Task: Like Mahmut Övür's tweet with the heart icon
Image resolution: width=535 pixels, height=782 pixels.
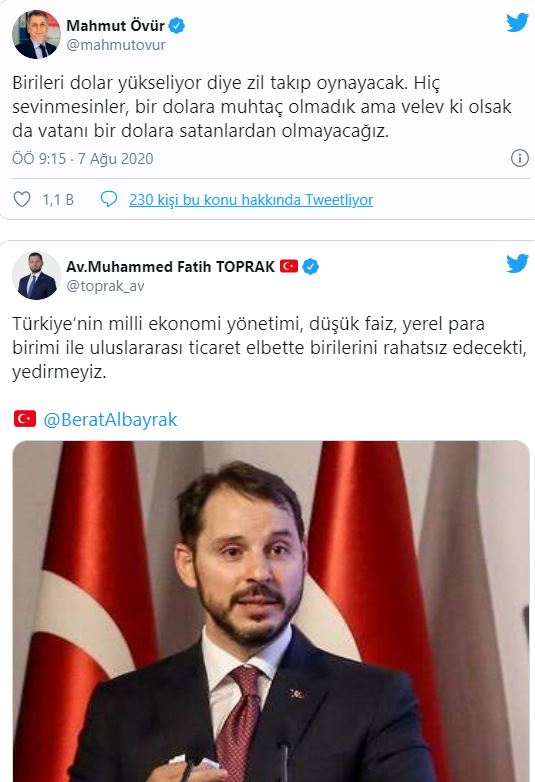Action: pyautogui.click(x=22, y=199)
